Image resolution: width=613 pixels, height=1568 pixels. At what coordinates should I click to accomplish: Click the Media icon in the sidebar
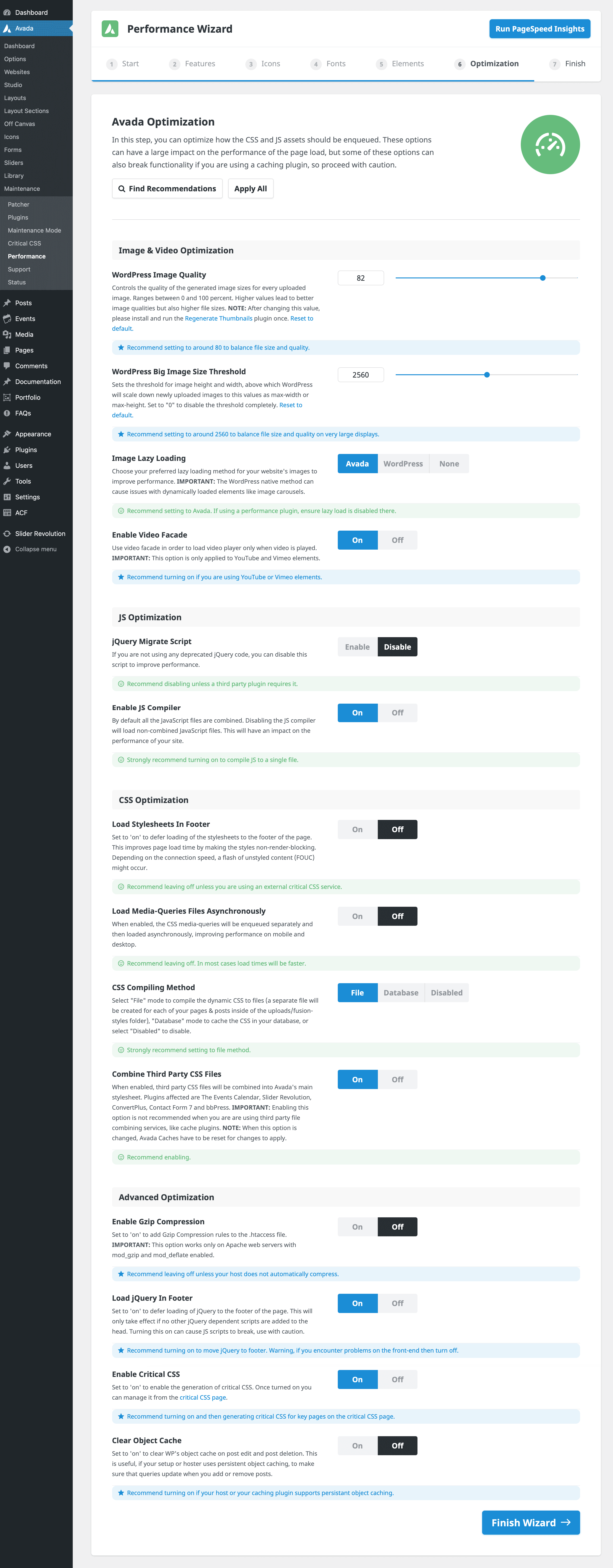pyautogui.click(x=7, y=334)
